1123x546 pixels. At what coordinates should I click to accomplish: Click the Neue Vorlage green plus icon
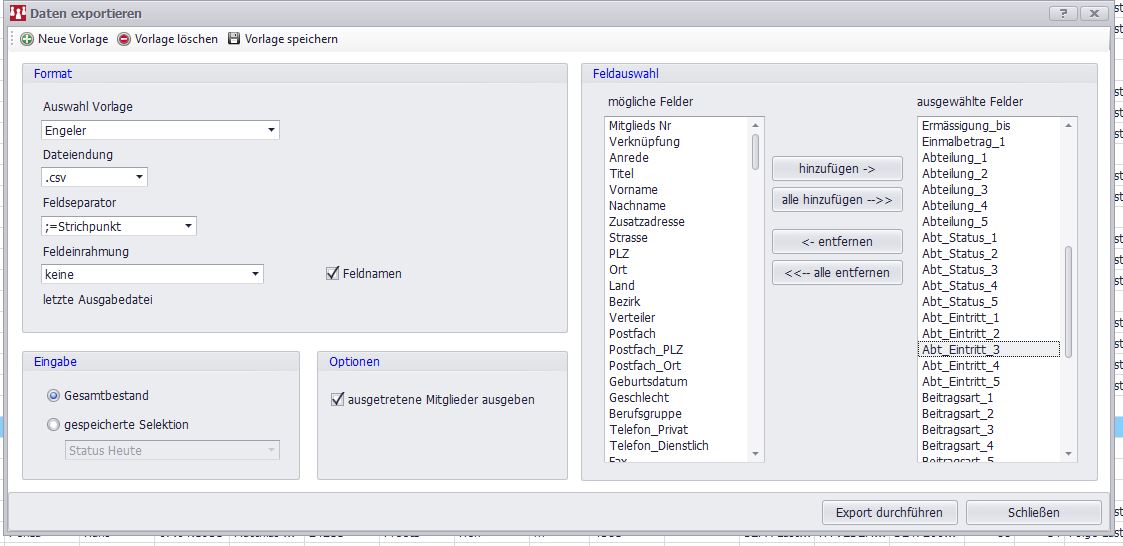click(x=26, y=39)
